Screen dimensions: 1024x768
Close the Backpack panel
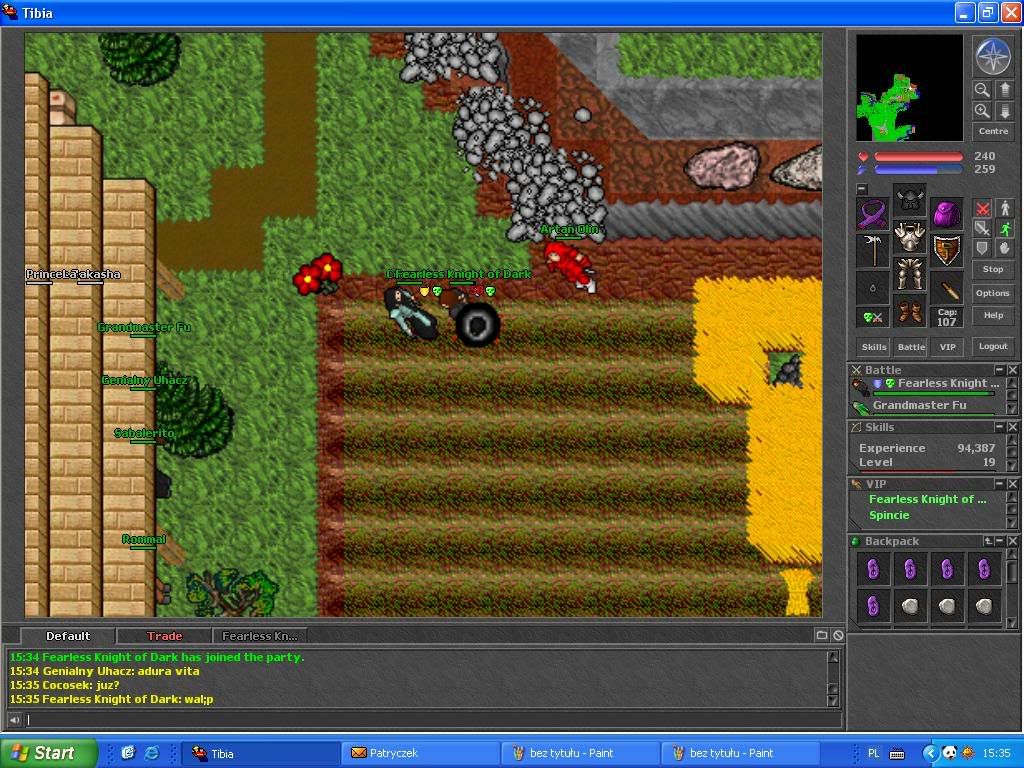coord(1012,541)
